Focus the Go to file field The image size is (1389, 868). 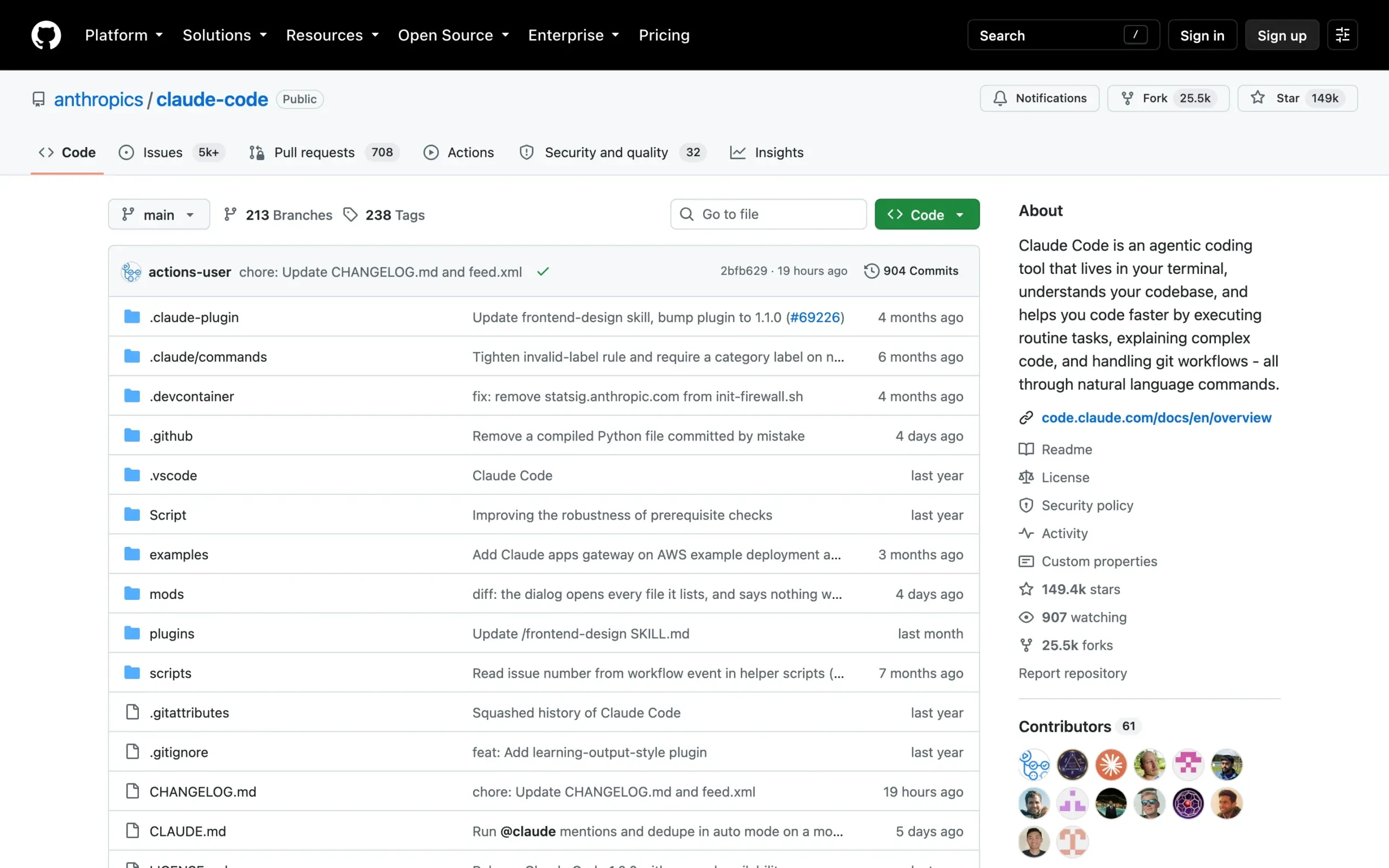tap(768, 214)
